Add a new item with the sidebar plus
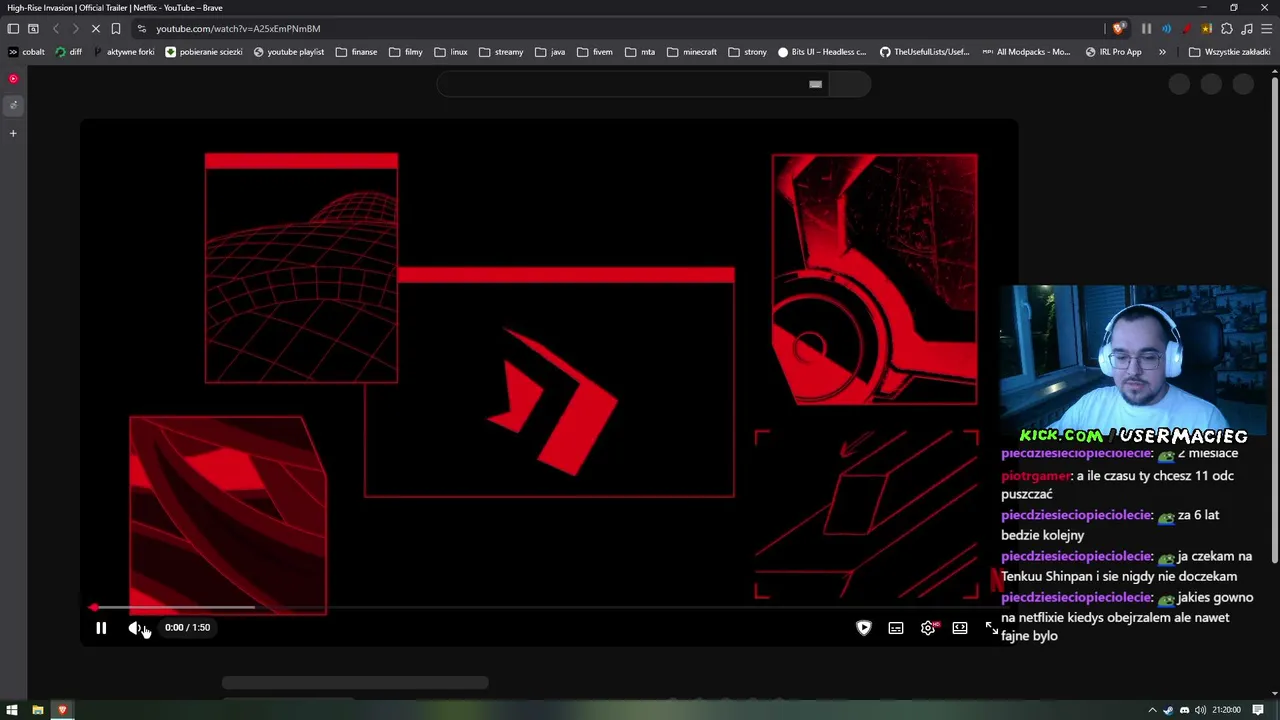The height and width of the screenshot is (720, 1280). 13,133
